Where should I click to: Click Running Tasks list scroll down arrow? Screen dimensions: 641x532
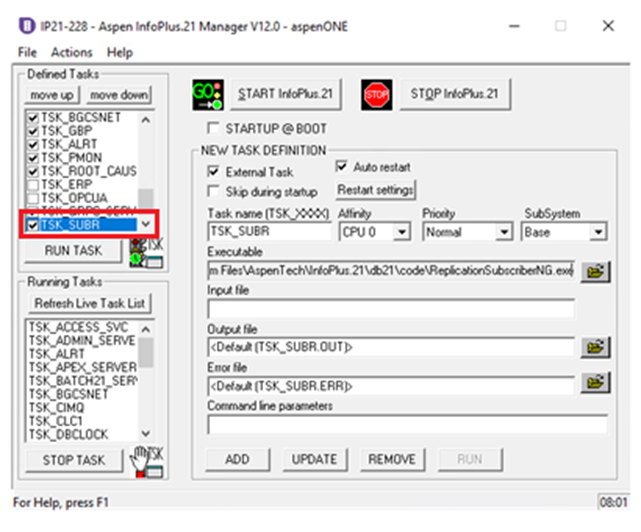146,433
